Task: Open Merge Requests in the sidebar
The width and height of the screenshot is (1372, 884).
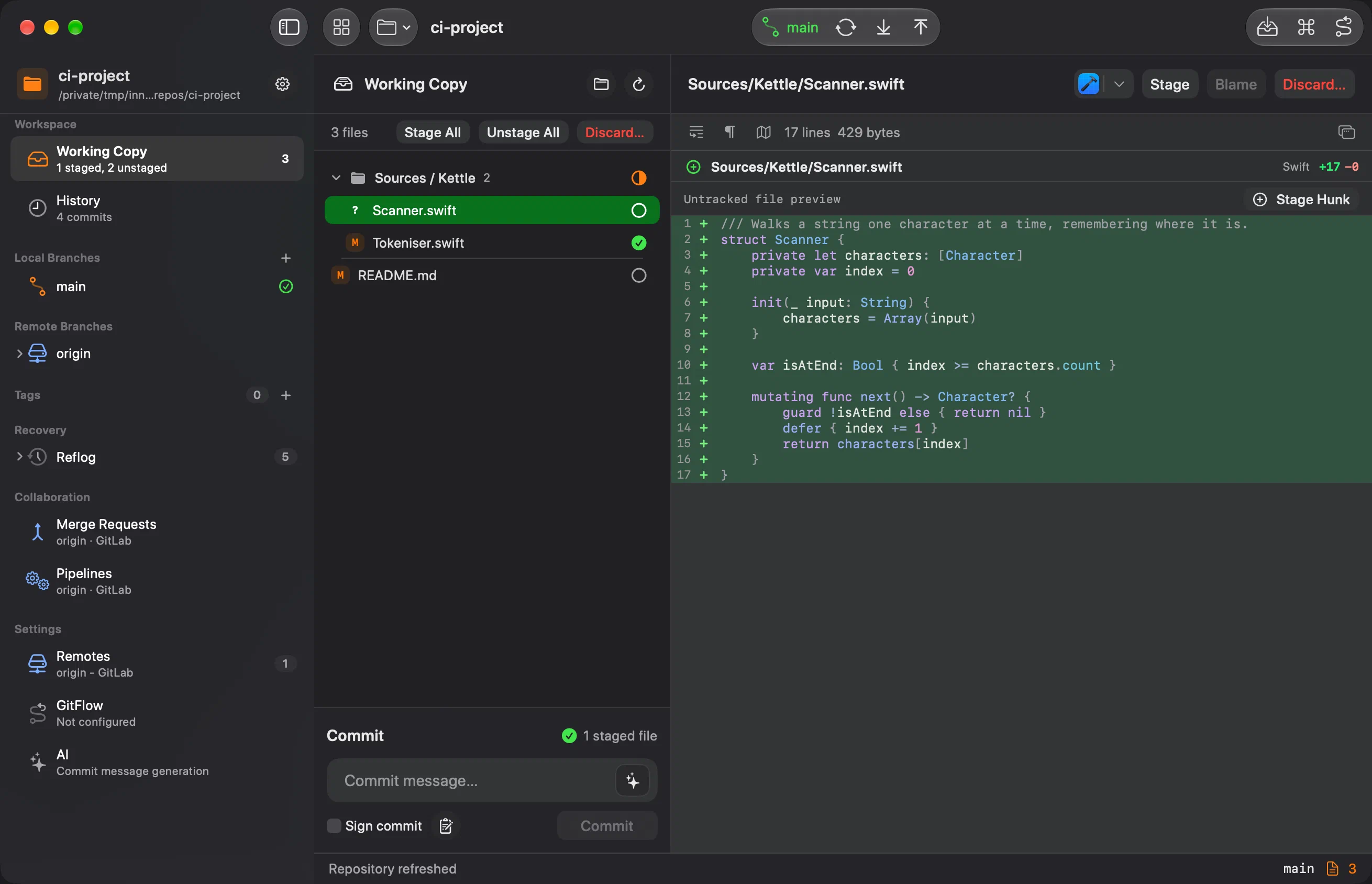Action: (157, 532)
